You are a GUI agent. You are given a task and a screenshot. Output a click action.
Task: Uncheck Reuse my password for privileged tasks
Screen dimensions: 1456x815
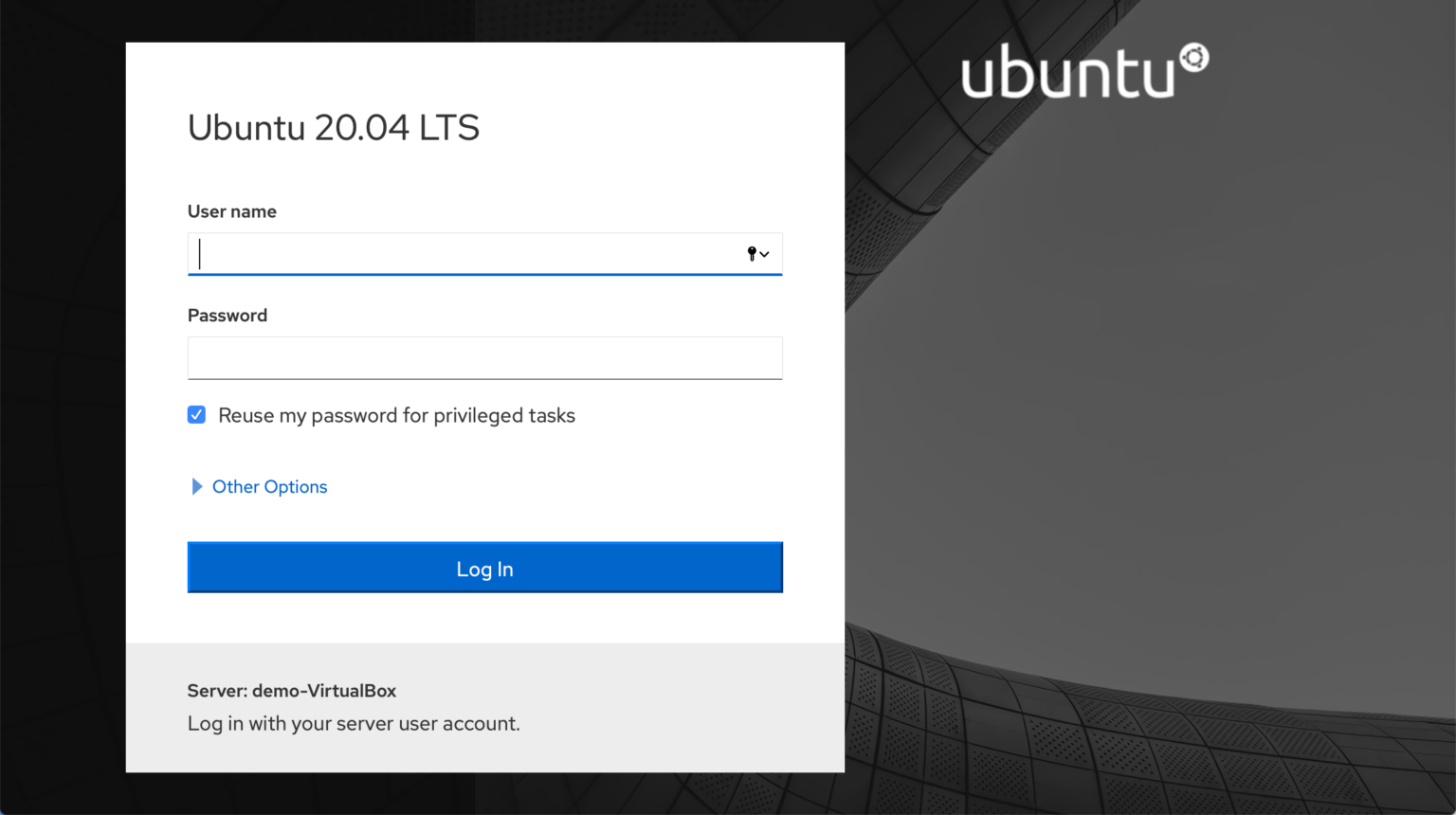pos(196,414)
